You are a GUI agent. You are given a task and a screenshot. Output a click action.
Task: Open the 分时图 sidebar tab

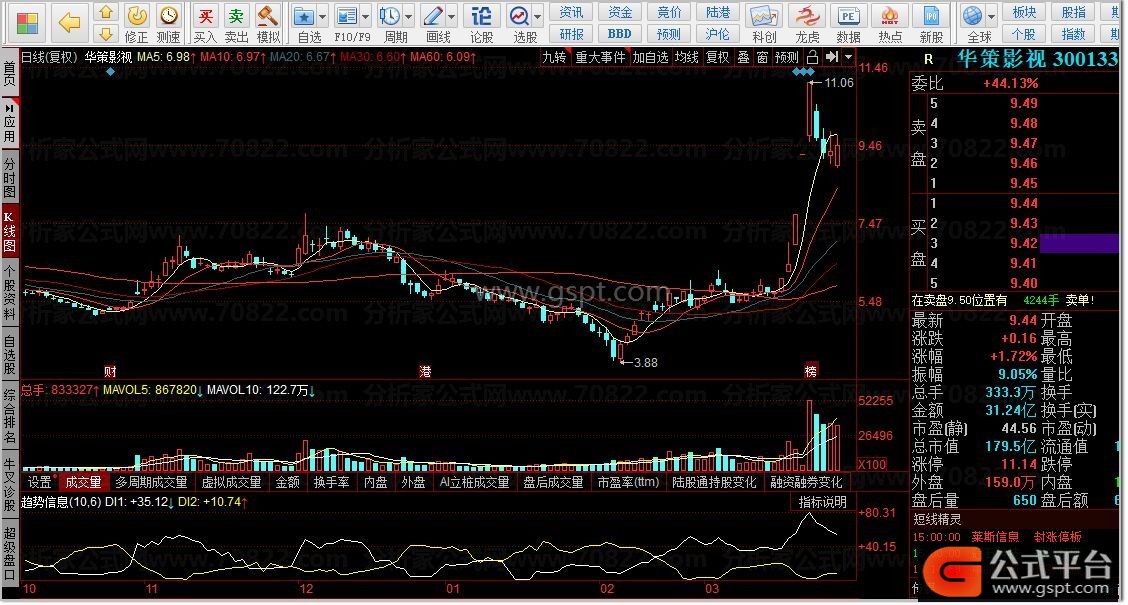[9, 178]
